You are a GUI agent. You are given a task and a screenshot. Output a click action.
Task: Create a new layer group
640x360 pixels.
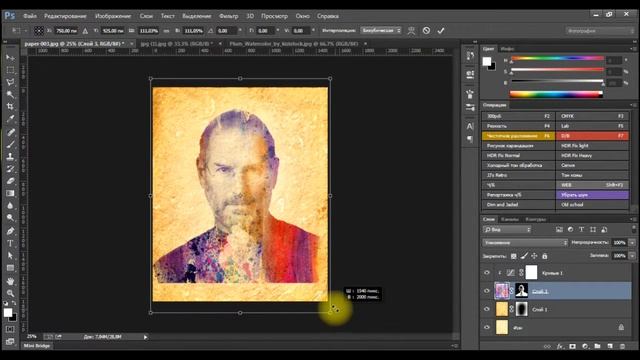coord(598,346)
